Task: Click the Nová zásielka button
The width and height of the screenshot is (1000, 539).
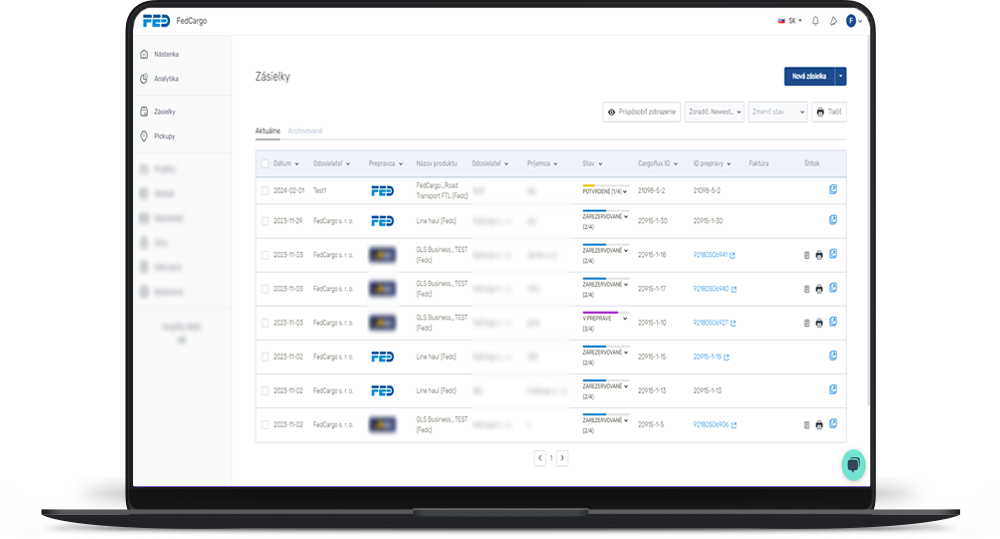Action: point(808,76)
